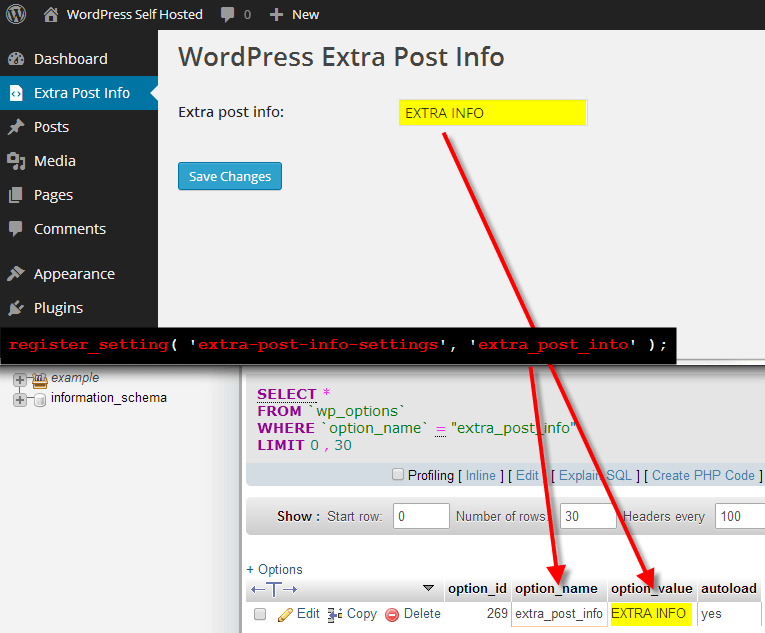
Task: Click the EXTRA INFO option_value cell
Action: 651,614
